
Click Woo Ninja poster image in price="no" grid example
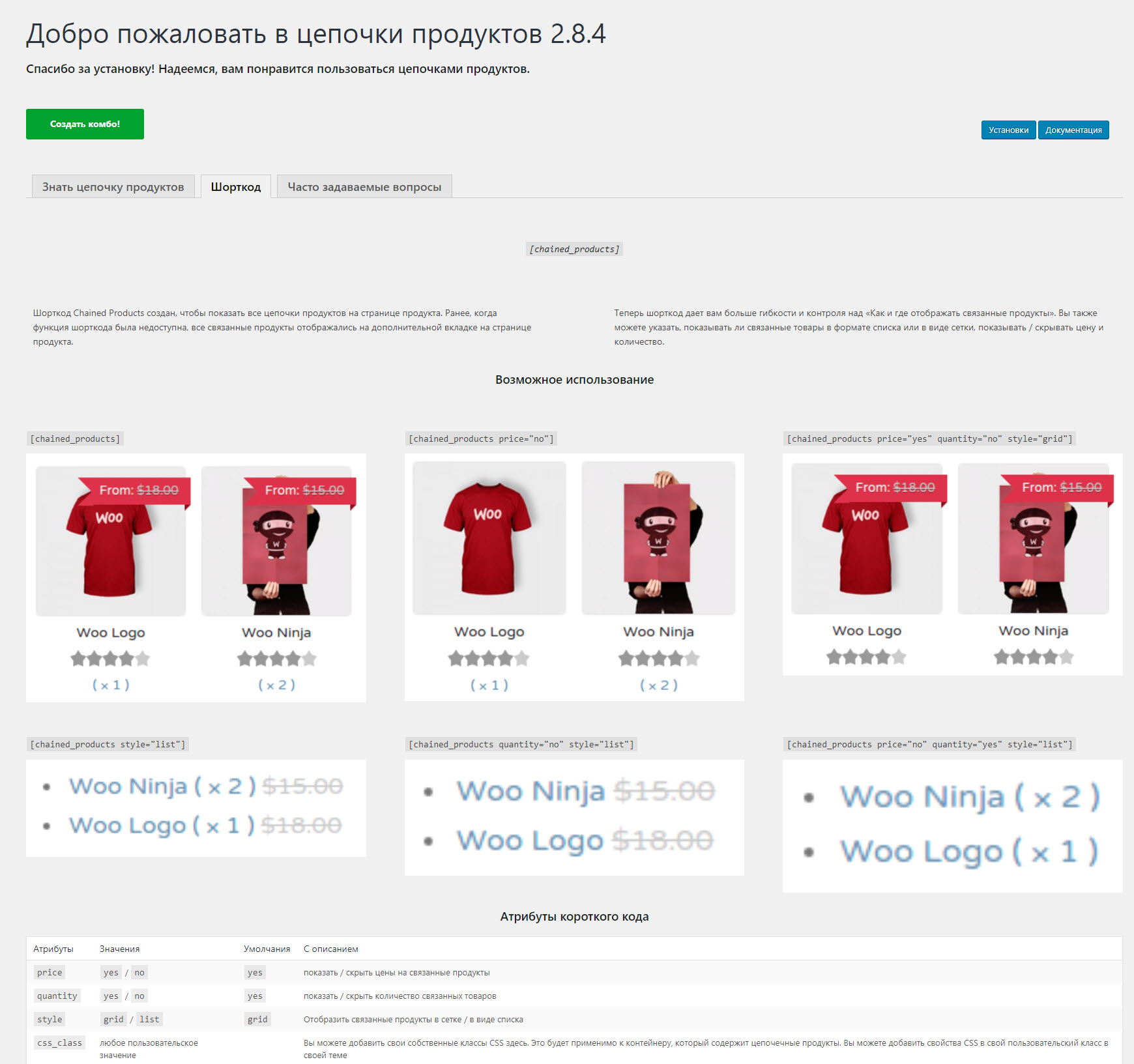(x=658, y=538)
